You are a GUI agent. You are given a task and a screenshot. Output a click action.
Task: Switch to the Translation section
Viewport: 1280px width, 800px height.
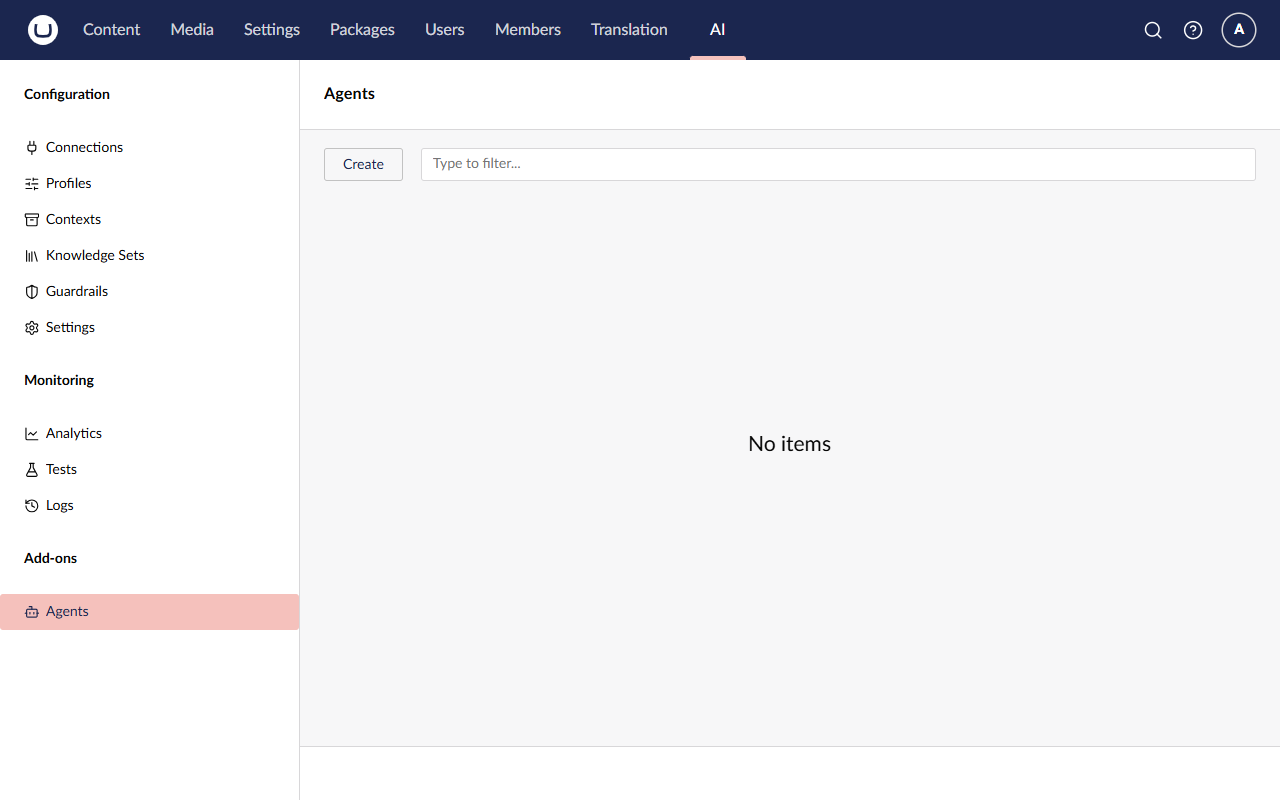(629, 30)
